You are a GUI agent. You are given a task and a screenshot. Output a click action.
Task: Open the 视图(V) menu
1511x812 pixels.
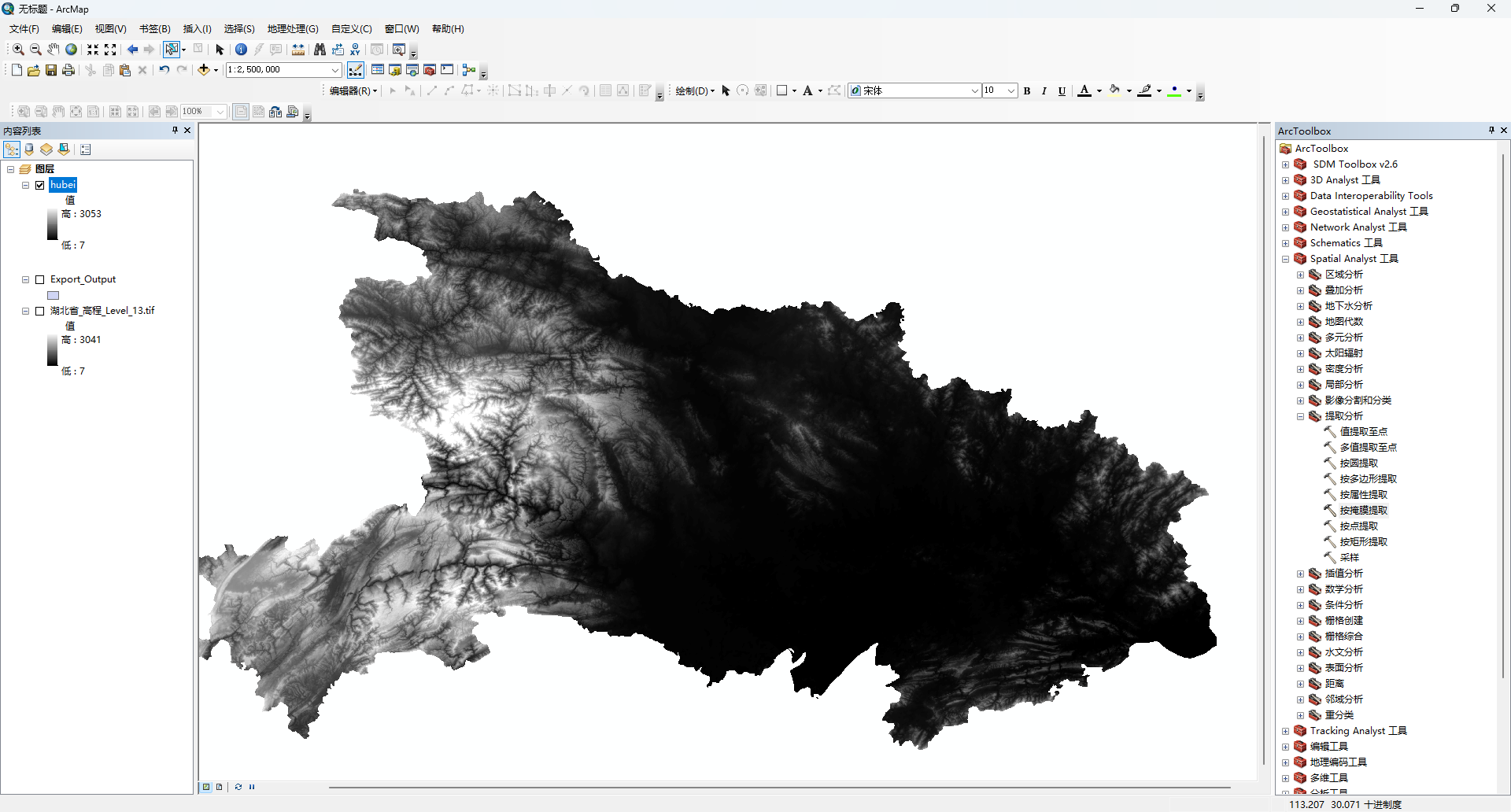tap(111, 29)
